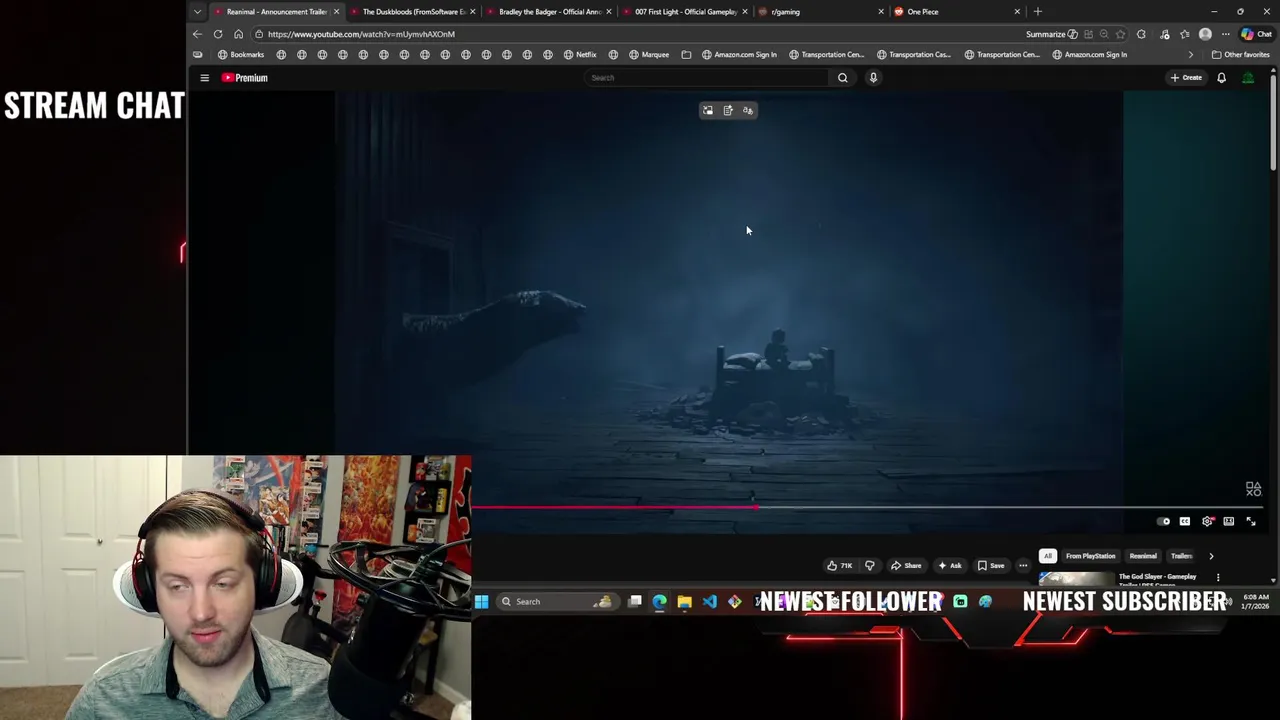Focus the YouTube search field
Screen dimensions: 1280x720
[708, 77]
